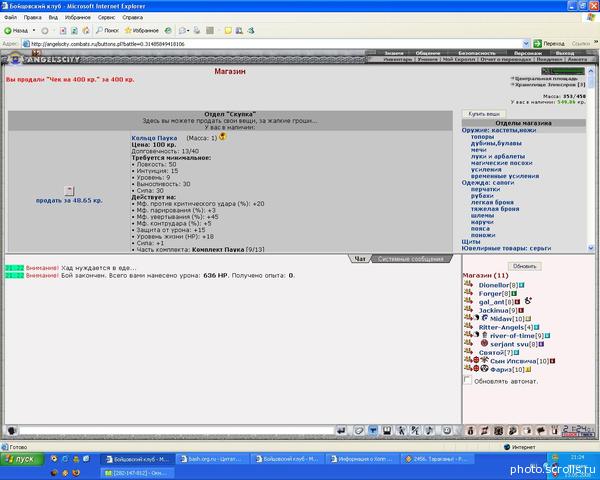This screenshot has height=480, width=600.
Task: Click the flag icon in the bottom bar
Action: pyautogui.click(x=541, y=431)
